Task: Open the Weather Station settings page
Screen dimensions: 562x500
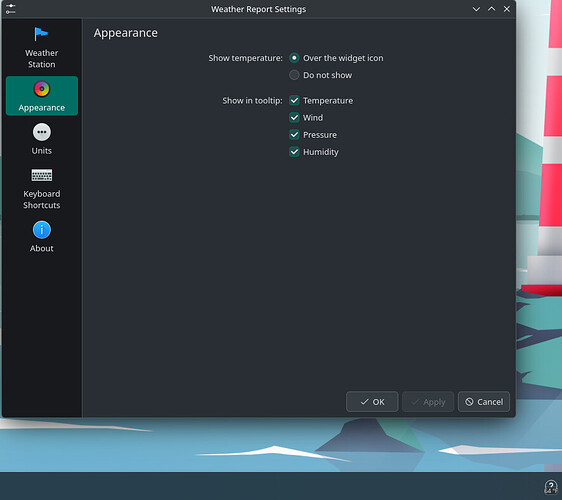Action: pyautogui.click(x=42, y=48)
